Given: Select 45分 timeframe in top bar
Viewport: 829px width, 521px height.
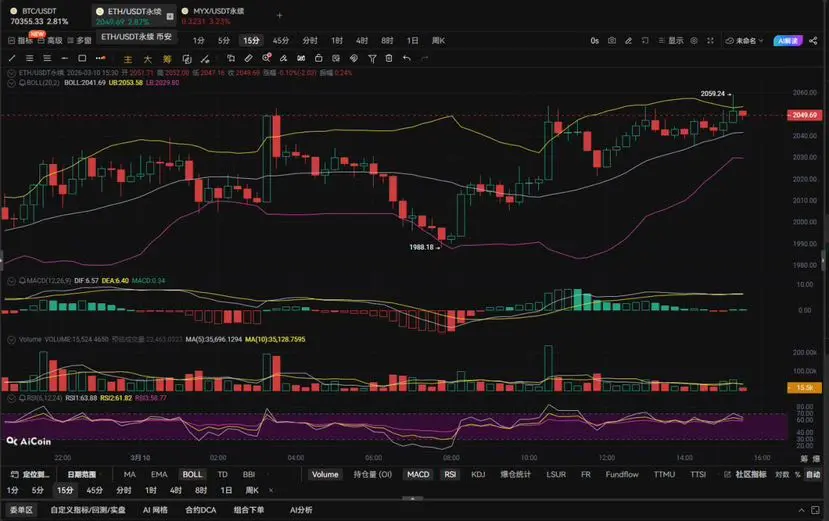Looking at the screenshot, I should [x=281, y=41].
